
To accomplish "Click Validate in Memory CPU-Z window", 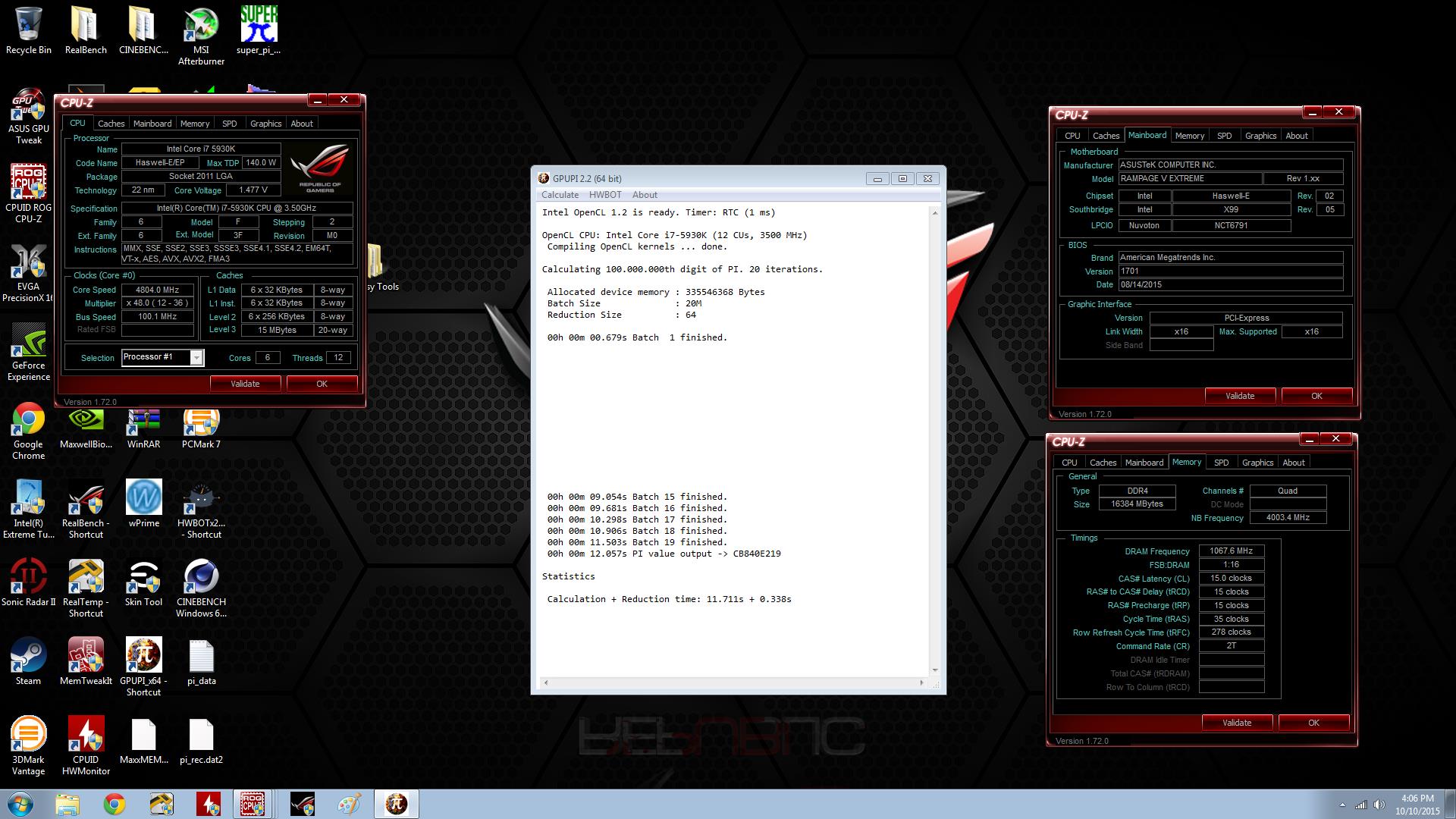I will point(1237,723).
